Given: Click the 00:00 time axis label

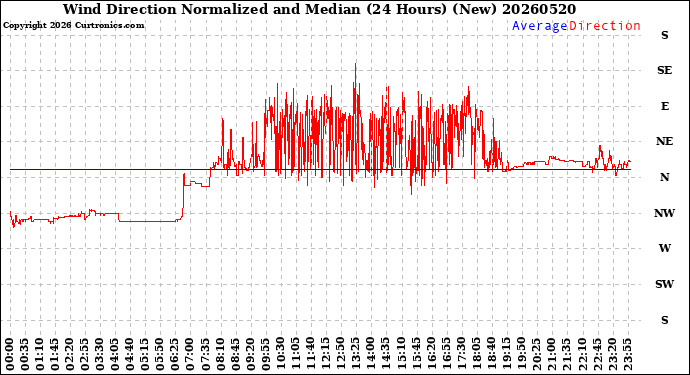Looking at the screenshot, I should pyautogui.click(x=10, y=354).
